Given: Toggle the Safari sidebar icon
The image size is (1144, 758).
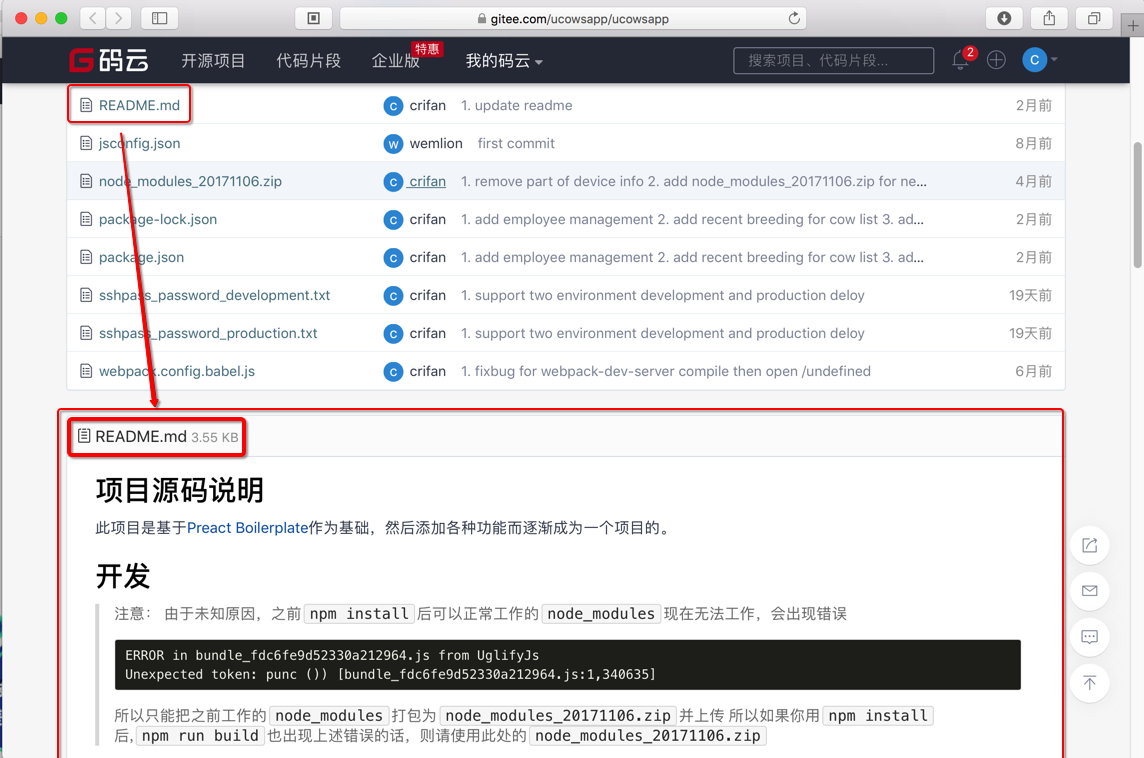Looking at the screenshot, I should point(159,17).
